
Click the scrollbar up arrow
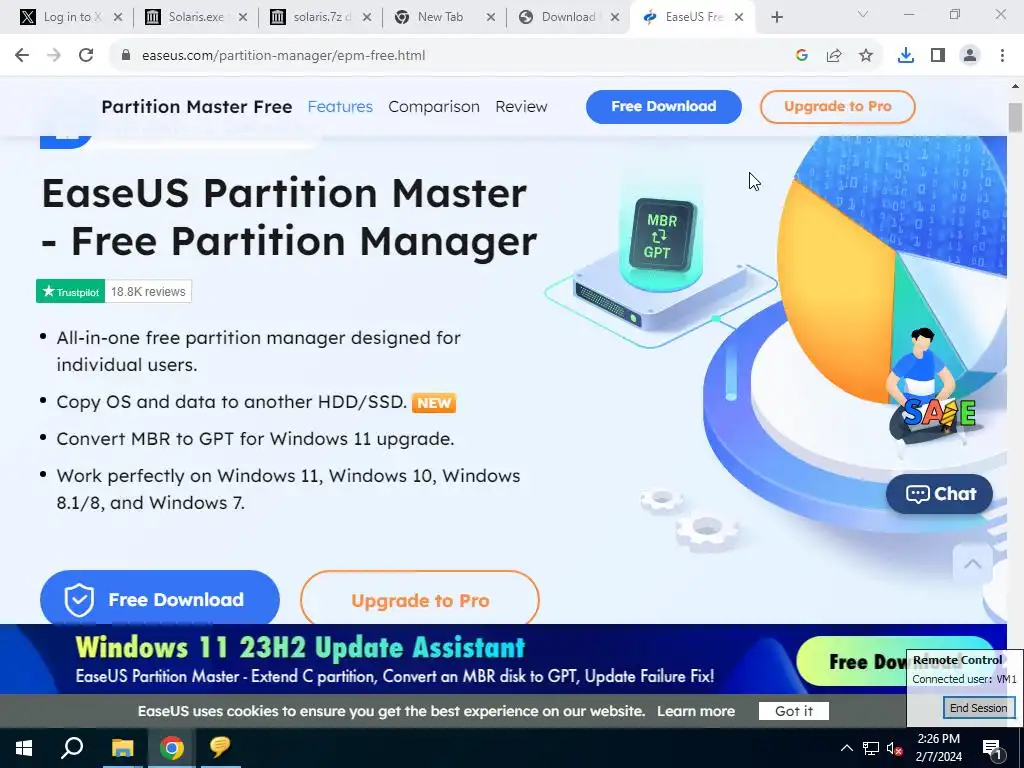click(x=1015, y=86)
